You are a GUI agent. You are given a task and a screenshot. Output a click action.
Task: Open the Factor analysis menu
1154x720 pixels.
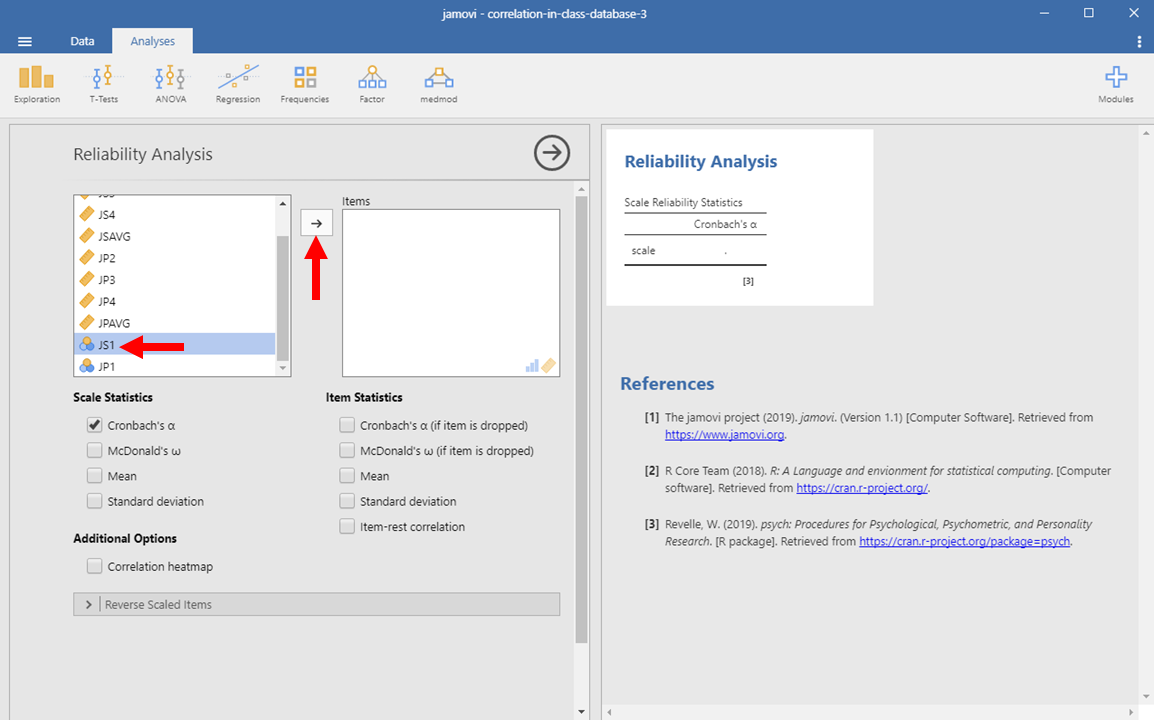point(372,84)
